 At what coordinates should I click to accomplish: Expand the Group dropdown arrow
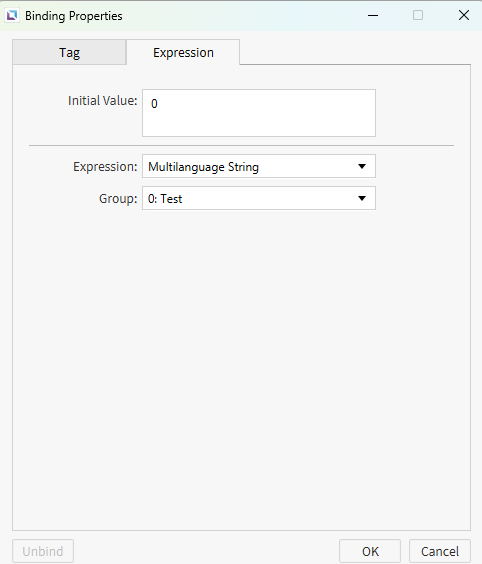[x=362, y=198]
